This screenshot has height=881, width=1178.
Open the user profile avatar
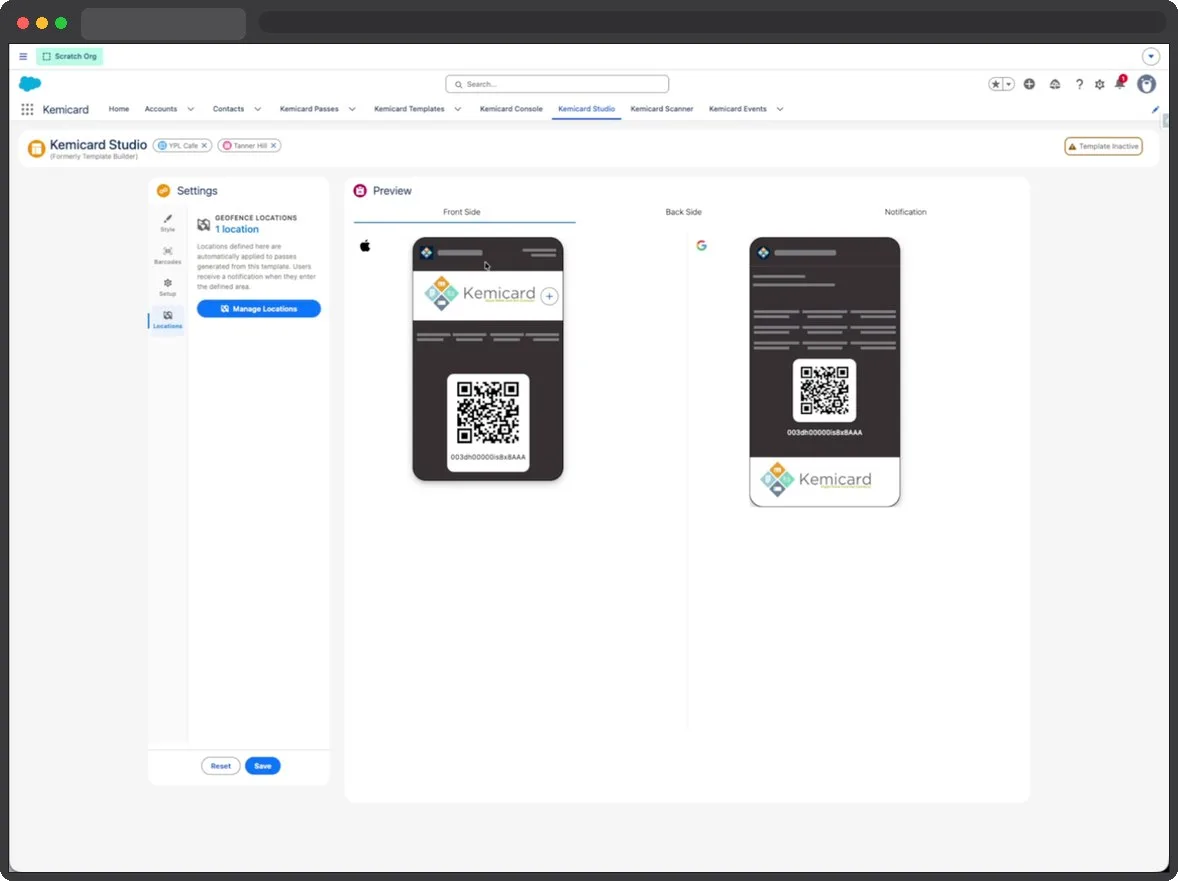point(1146,84)
